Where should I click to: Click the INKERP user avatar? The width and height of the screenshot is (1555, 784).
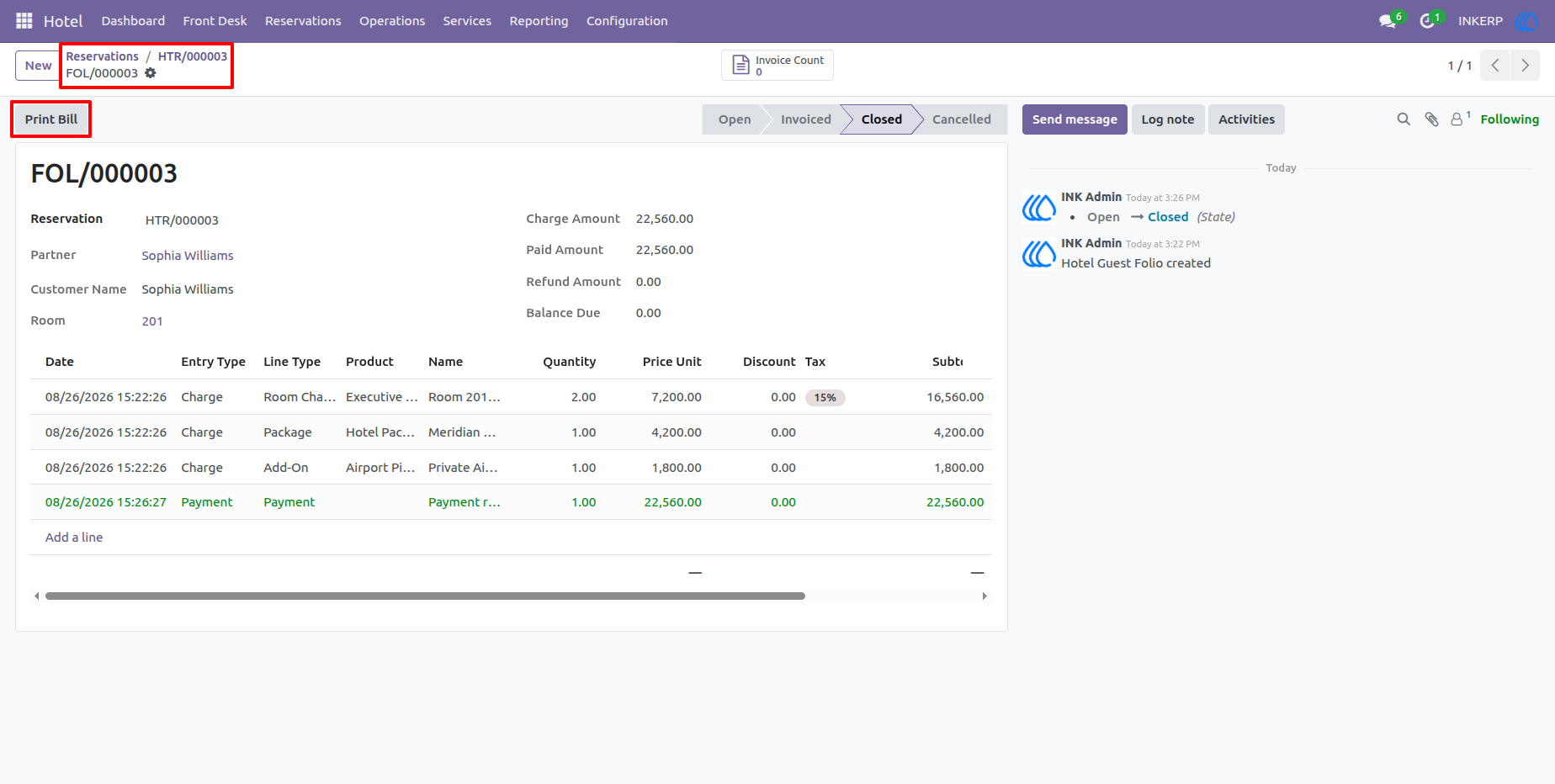pos(1526,21)
